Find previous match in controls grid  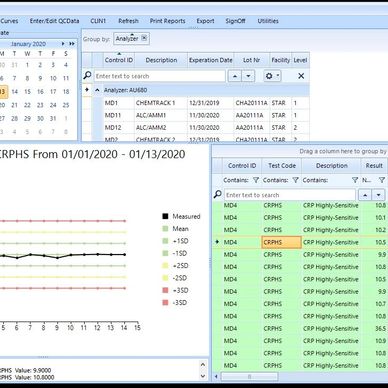tap(235, 76)
